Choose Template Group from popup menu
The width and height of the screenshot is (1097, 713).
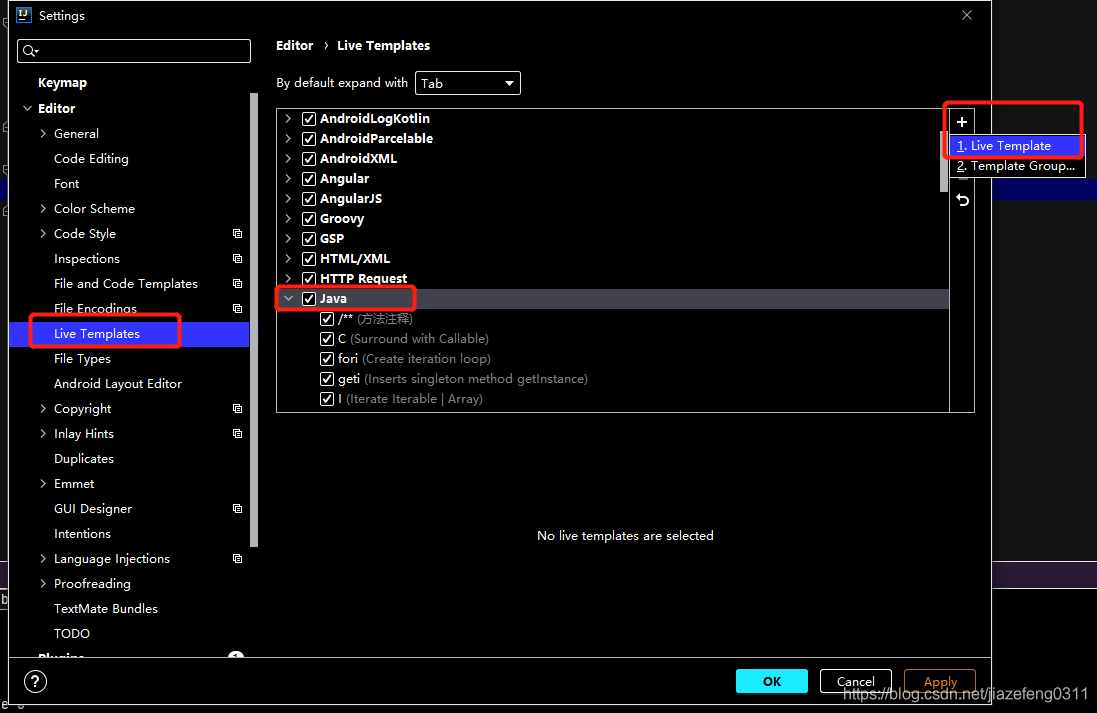[x=1016, y=166]
